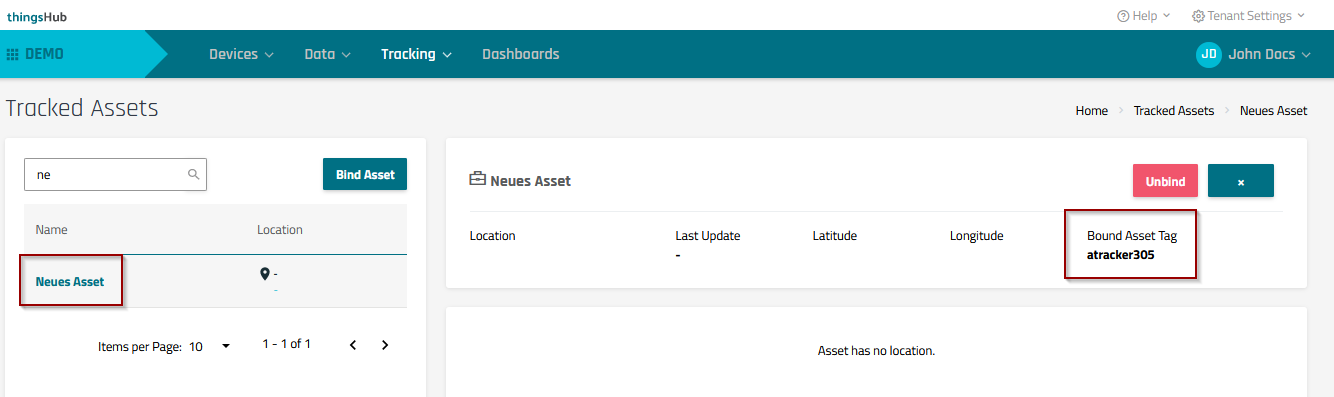
Task: Click the Bind Asset button
Action: (x=365, y=174)
